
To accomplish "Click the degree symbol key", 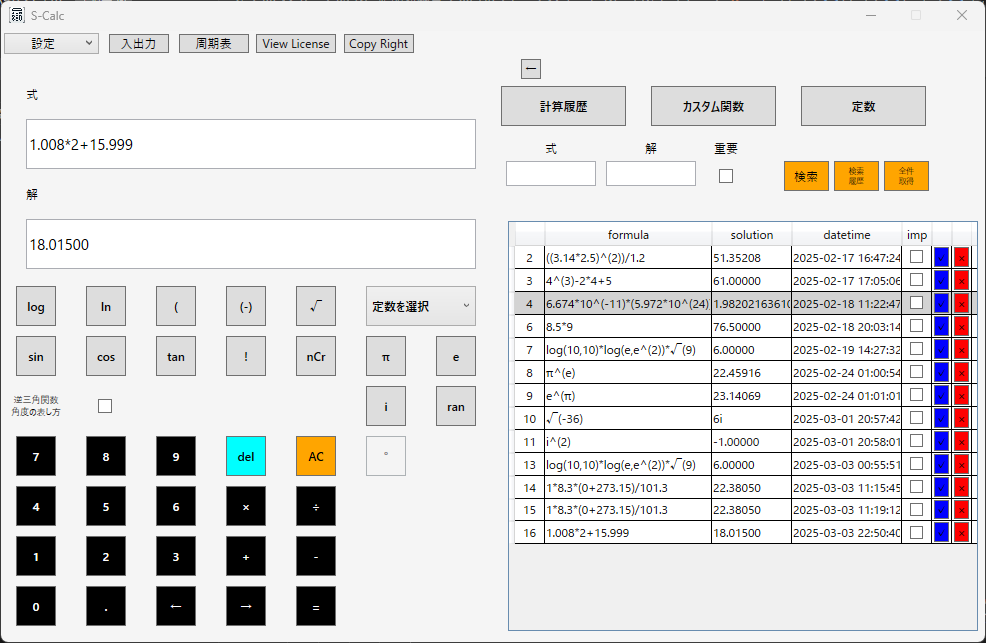I will point(386,456).
